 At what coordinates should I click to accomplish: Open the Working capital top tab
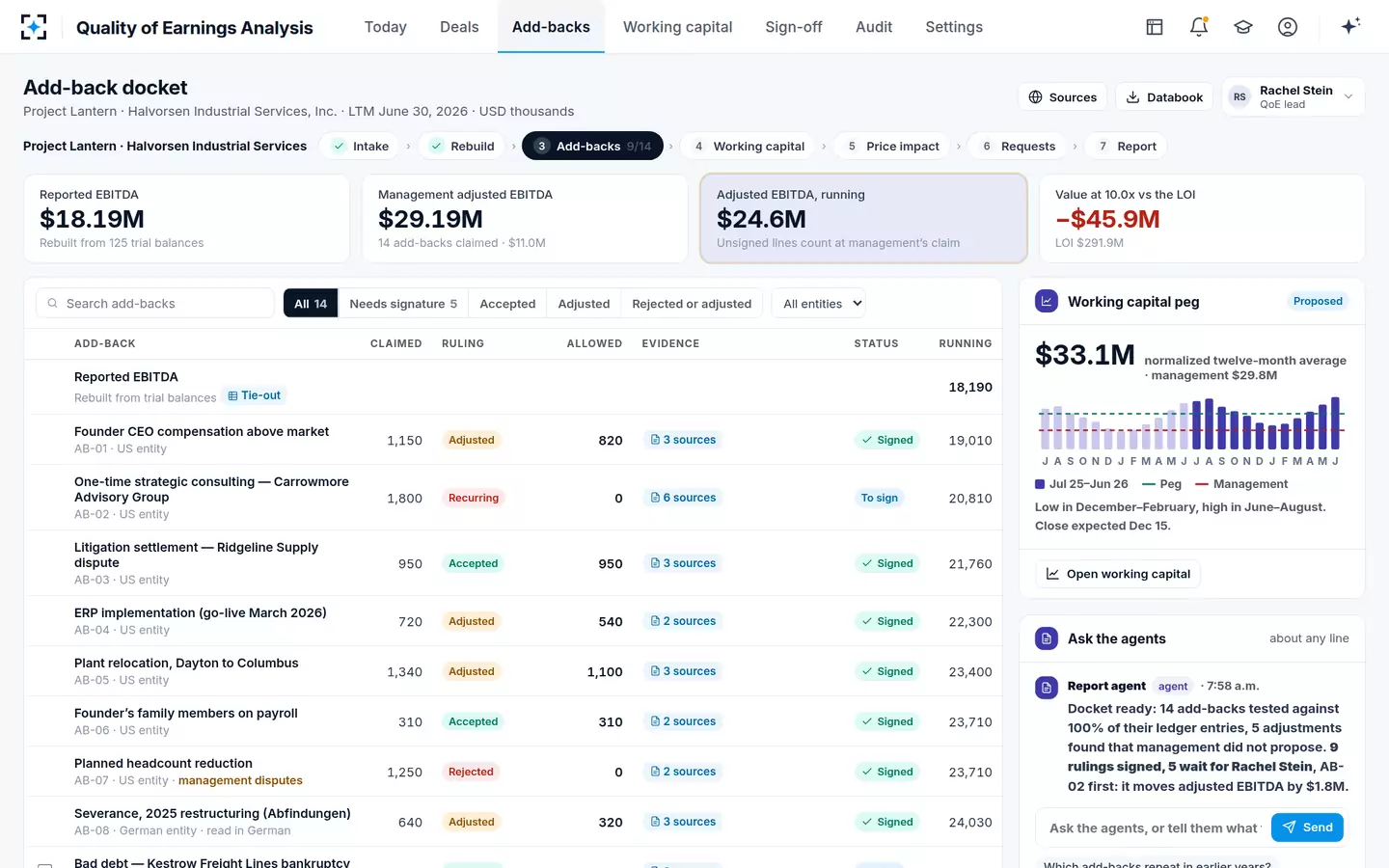click(x=678, y=27)
